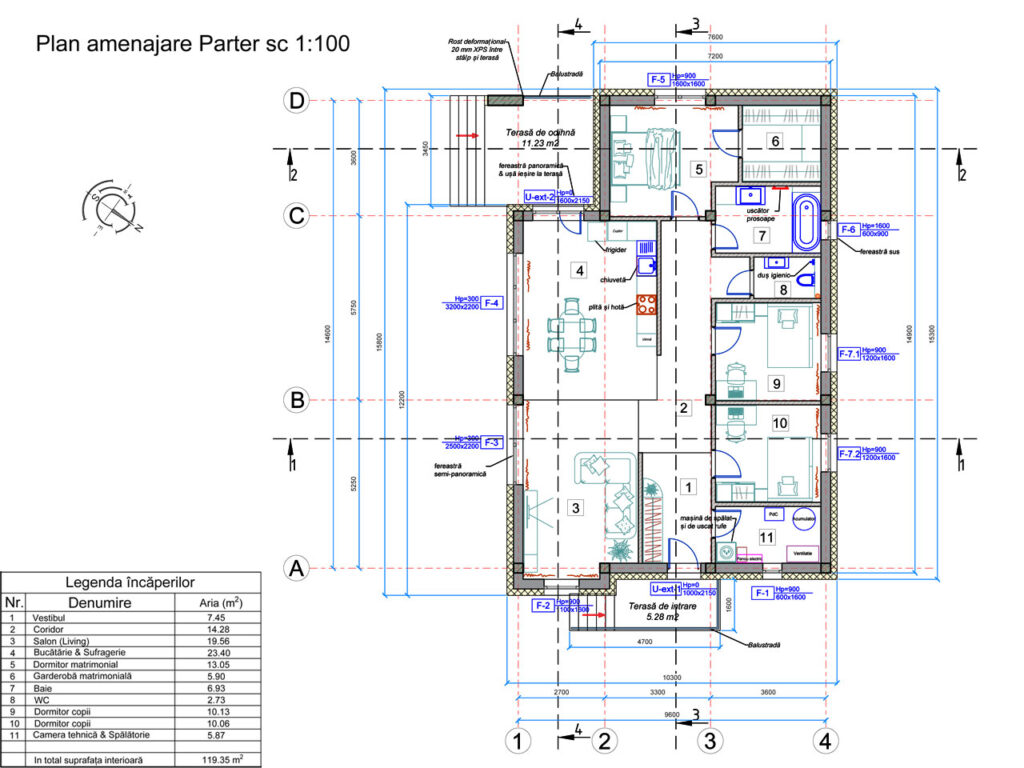Click the fereastră semi-panoramică annotation
The image size is (1024, 768).
[x=460, y=470]
